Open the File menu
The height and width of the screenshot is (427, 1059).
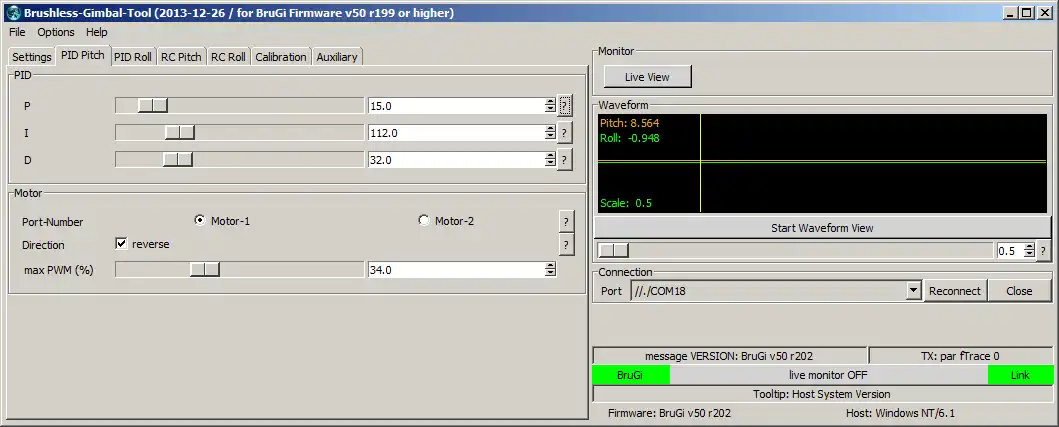pyautogui.click(x=17, y=32)
